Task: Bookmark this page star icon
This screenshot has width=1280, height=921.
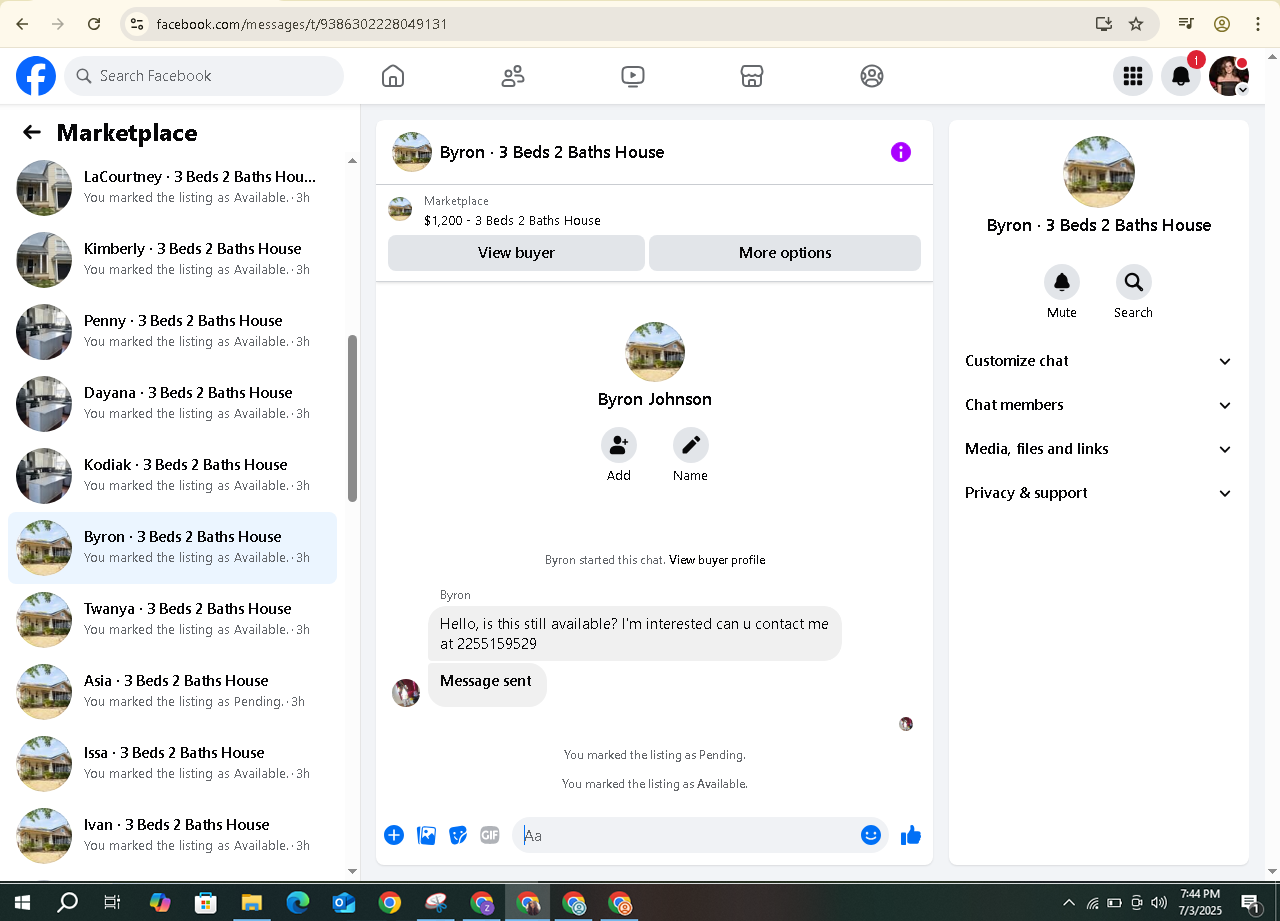Action: [1136, 23]
